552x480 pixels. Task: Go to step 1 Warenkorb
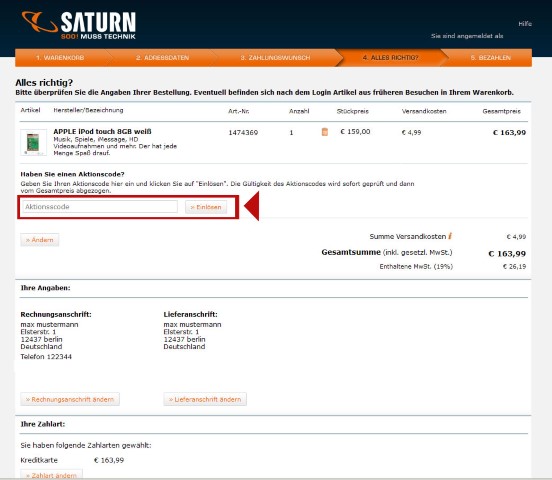coord(60,58)
